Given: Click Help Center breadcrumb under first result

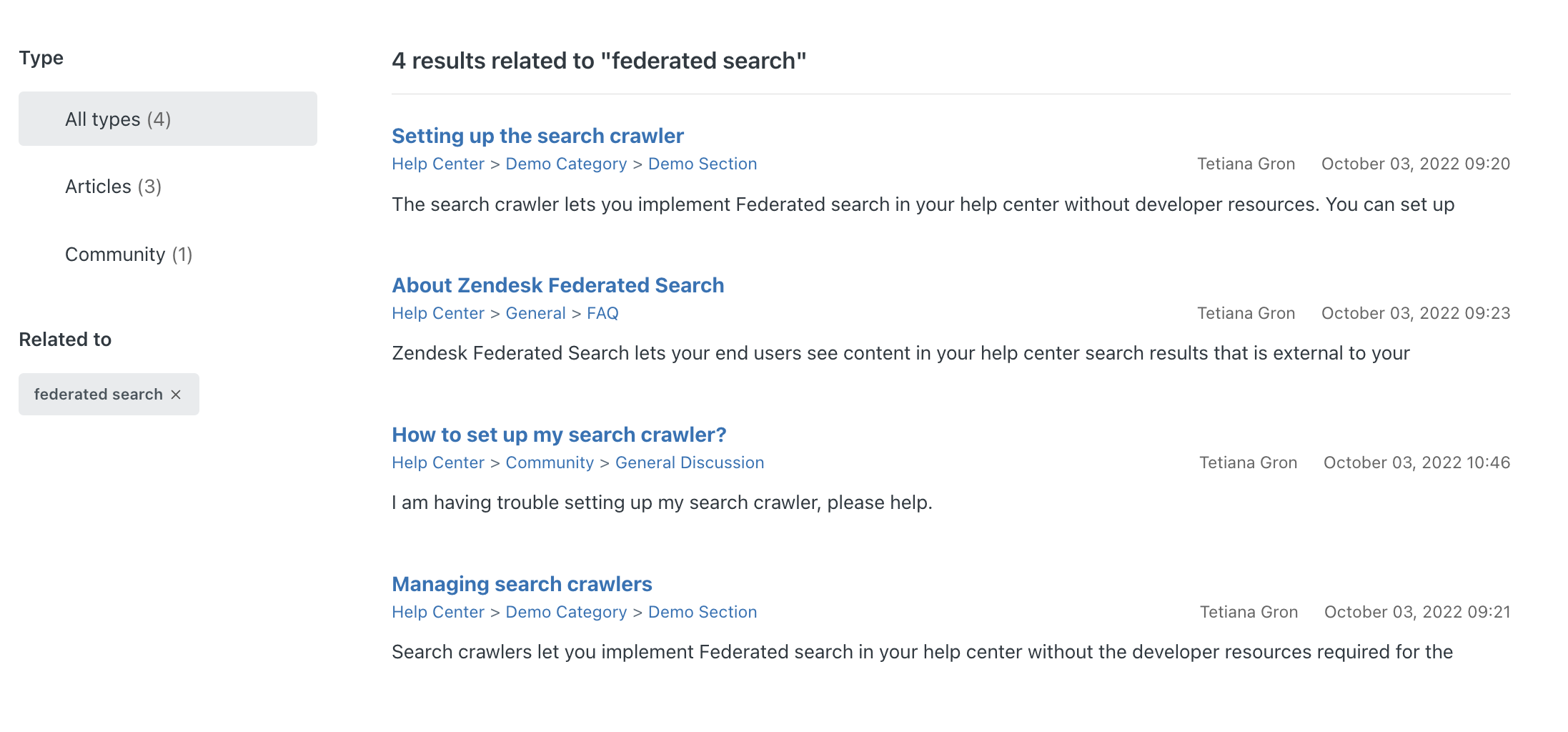Looking at the screenshot, I should point(437,164).
